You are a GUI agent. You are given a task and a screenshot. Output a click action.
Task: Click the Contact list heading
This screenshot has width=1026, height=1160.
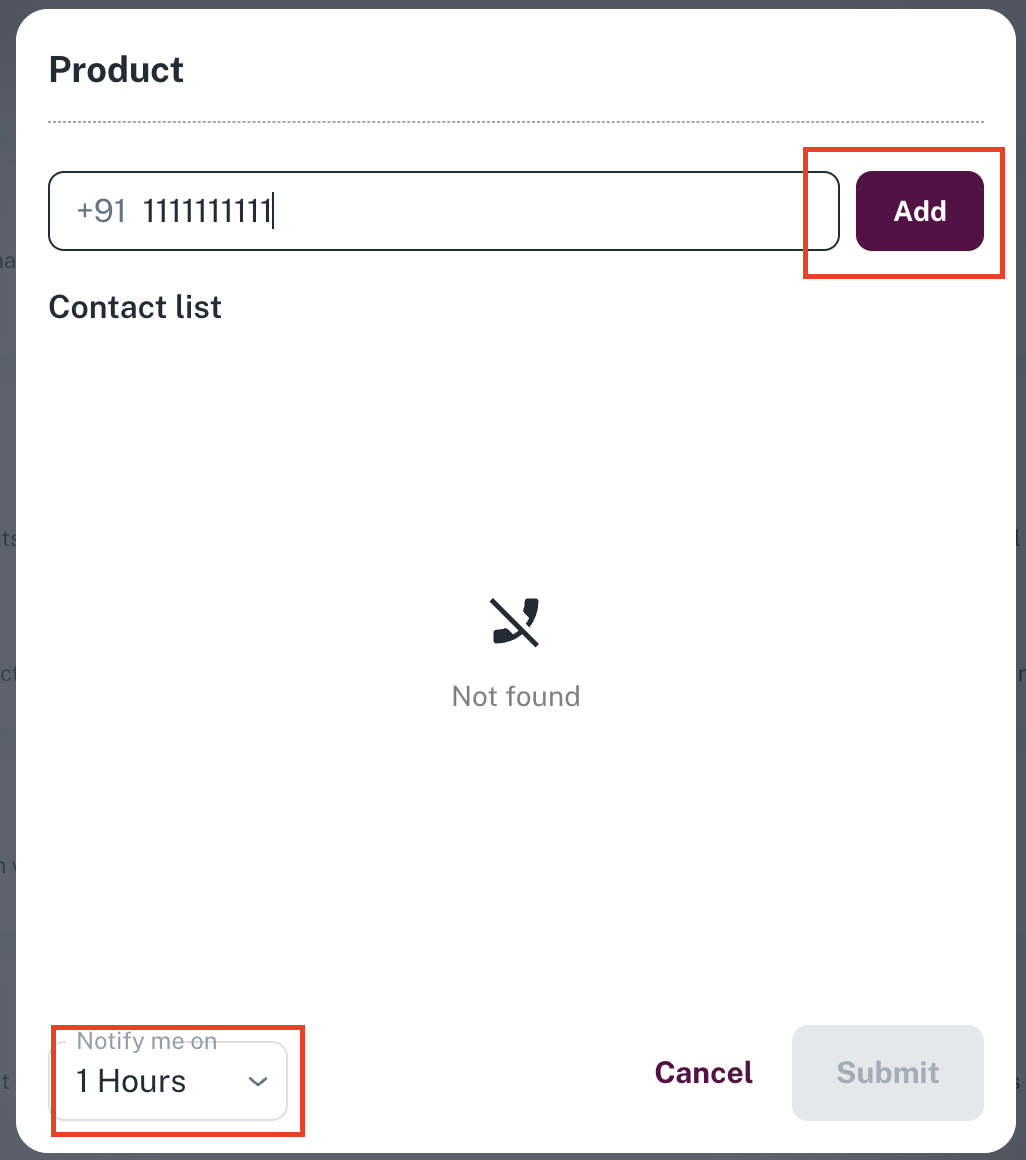coord(135,306)
